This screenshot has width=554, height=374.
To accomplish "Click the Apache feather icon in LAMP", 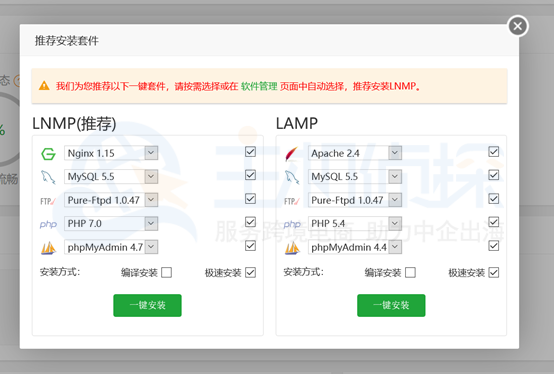I will (x=292, y=154).
